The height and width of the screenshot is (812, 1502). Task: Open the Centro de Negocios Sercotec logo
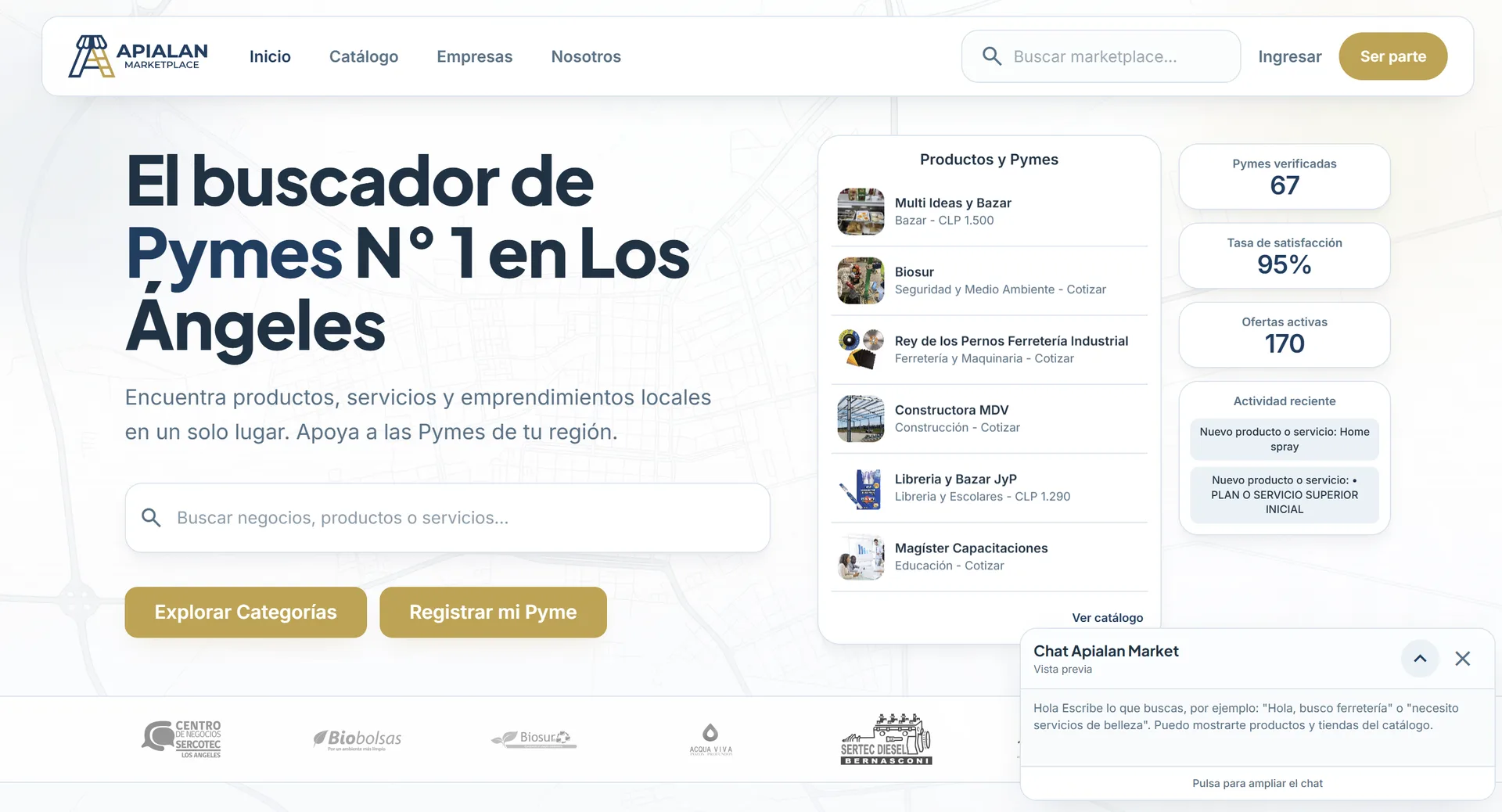click(181, 739)
